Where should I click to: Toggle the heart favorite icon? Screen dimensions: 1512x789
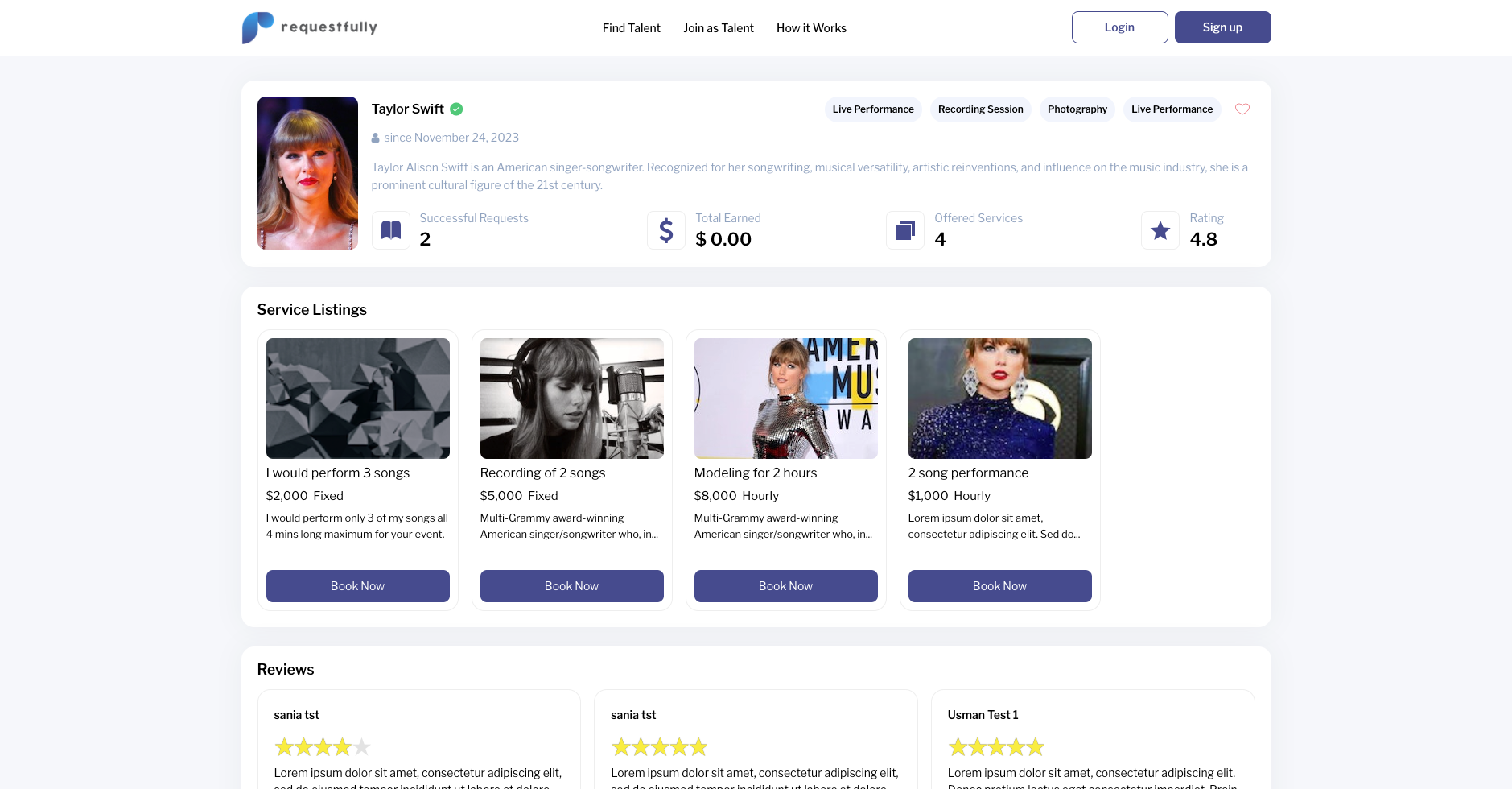[x=1242, y=109]
